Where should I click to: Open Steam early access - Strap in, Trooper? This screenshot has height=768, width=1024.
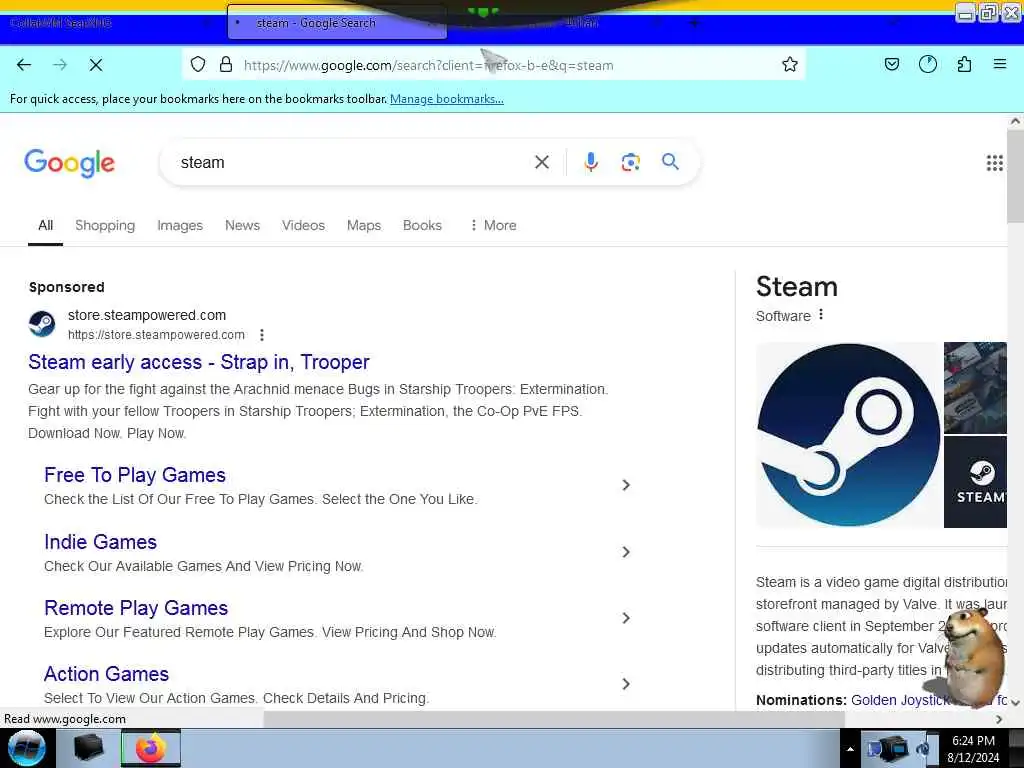199,362
